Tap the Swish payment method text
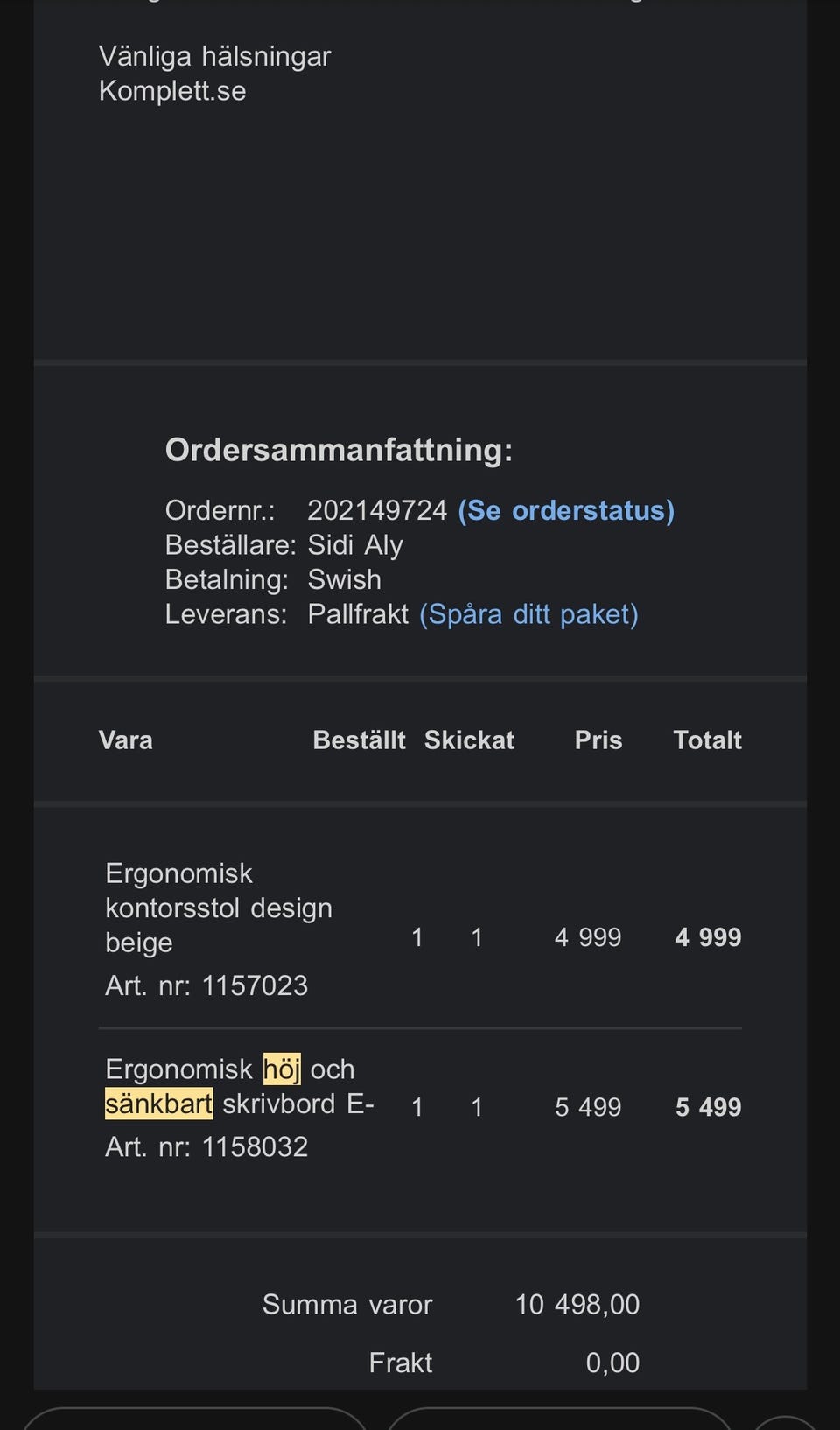This screenshot has width=840, height=1430. tap(344, 579)
